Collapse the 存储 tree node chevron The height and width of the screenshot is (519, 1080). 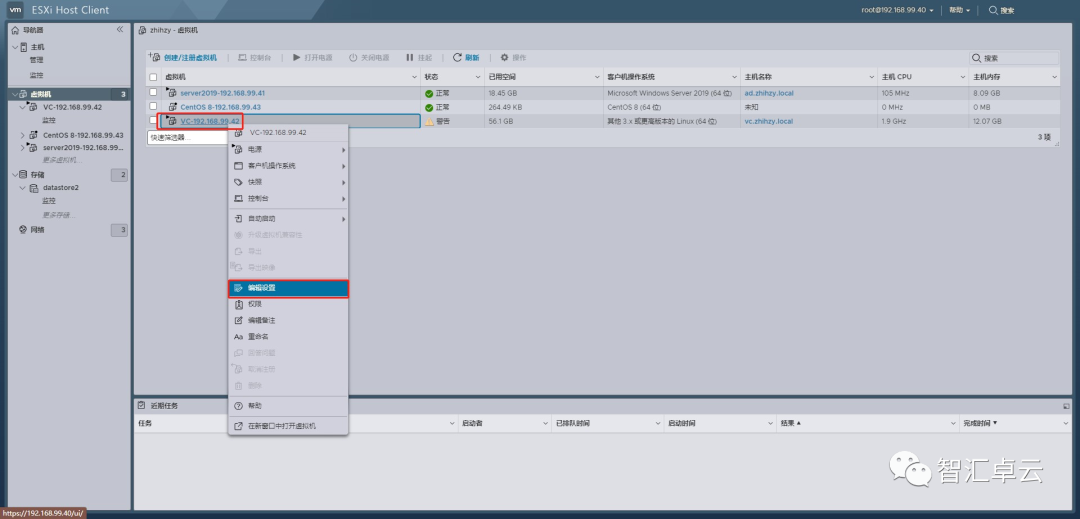14,175
